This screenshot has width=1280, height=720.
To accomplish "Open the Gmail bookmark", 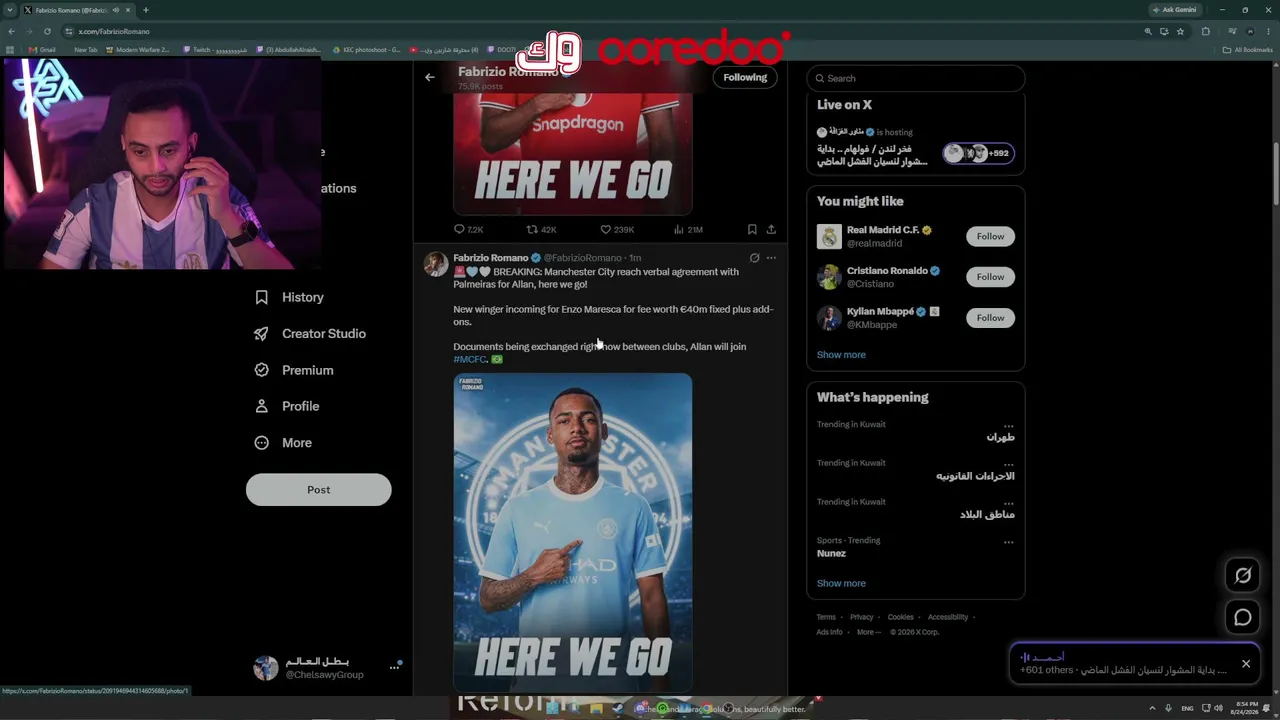I will pos(42,50).
